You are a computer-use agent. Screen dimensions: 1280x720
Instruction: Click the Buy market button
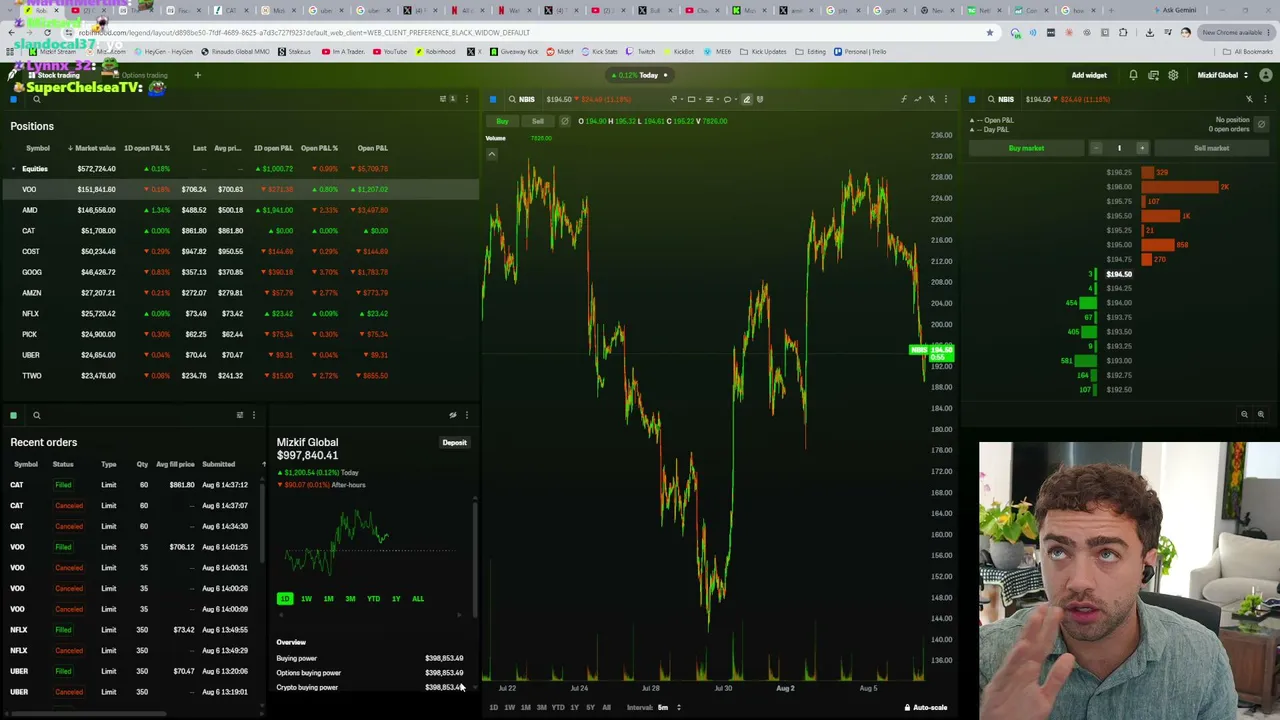1026,148
